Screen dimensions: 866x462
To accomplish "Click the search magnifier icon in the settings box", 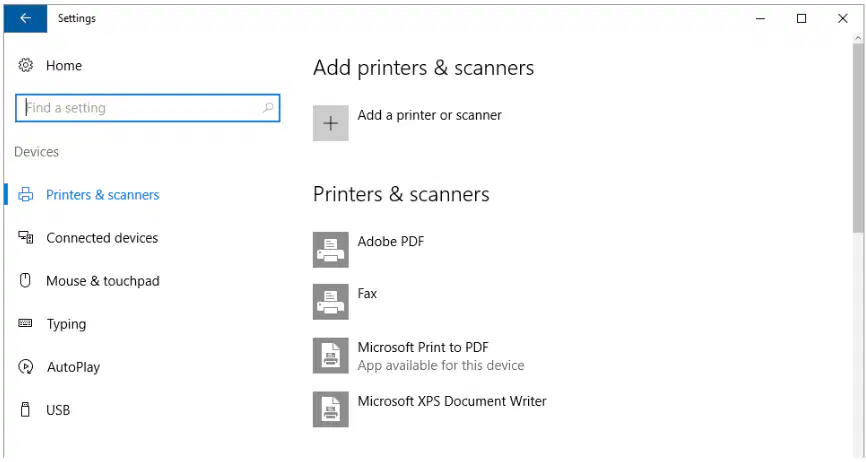I will click(x=268, y=108).
